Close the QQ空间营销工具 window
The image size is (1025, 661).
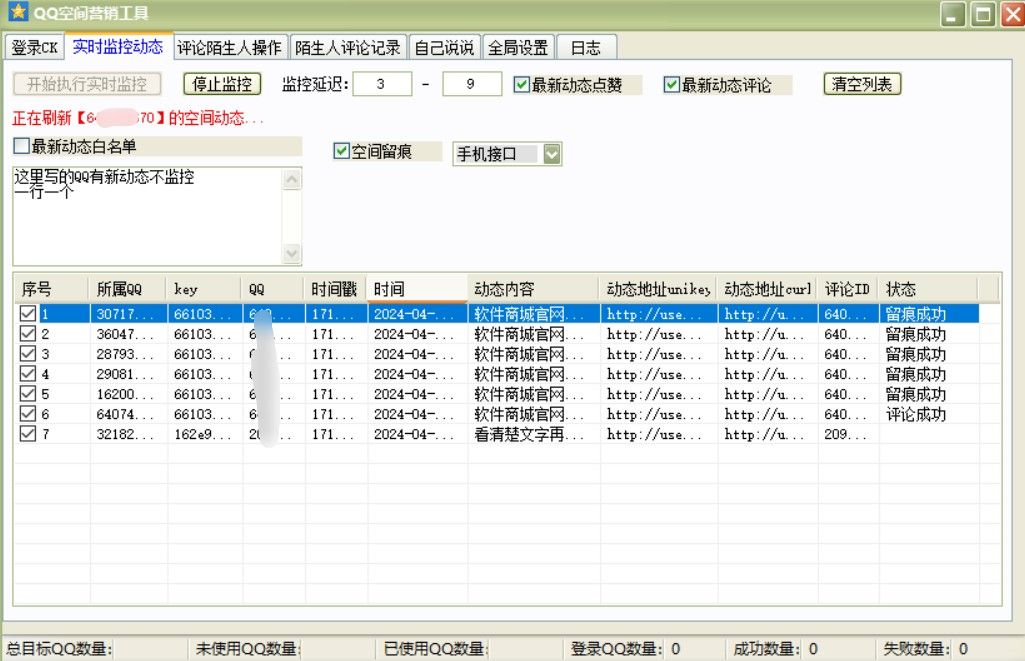(1012, 14)
